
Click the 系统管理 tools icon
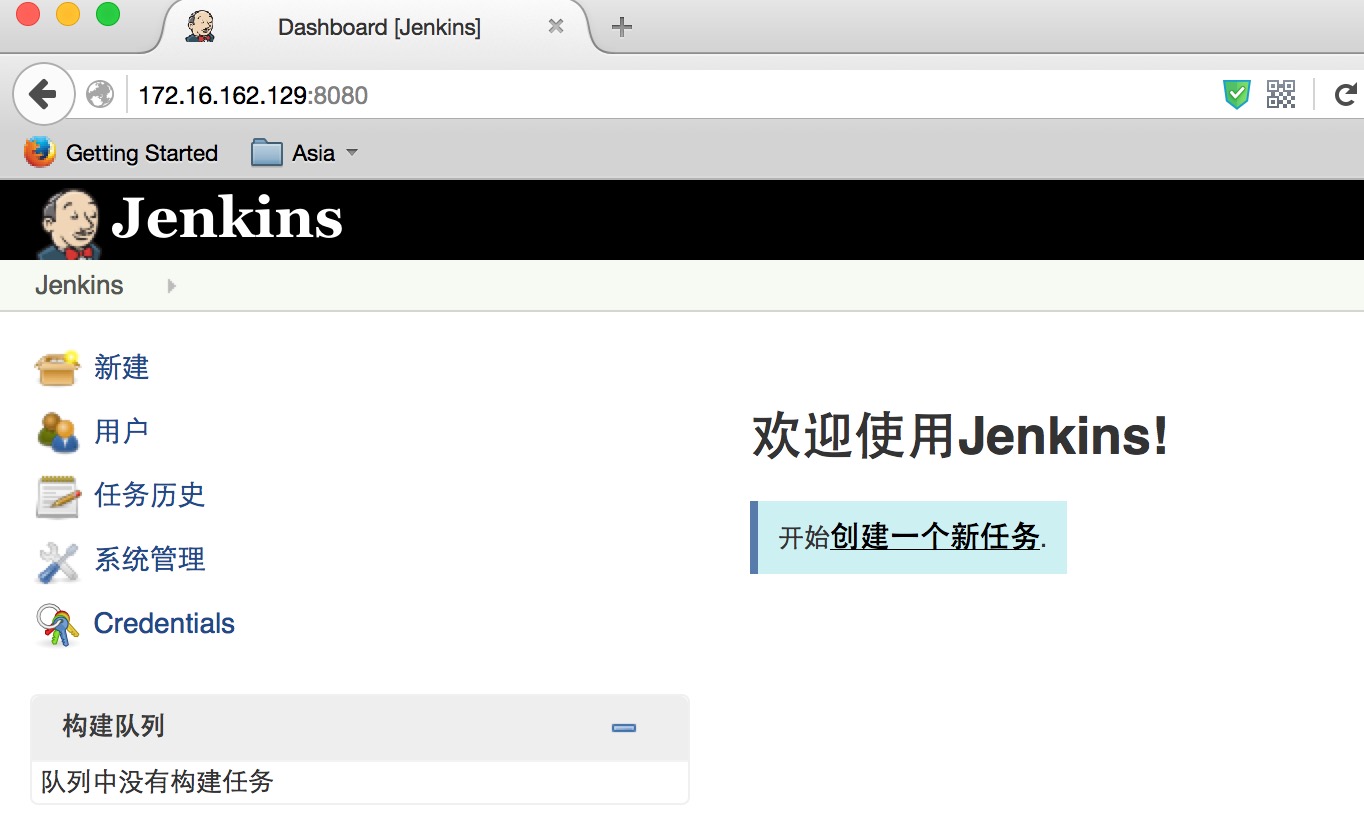(x=57, y=562)
